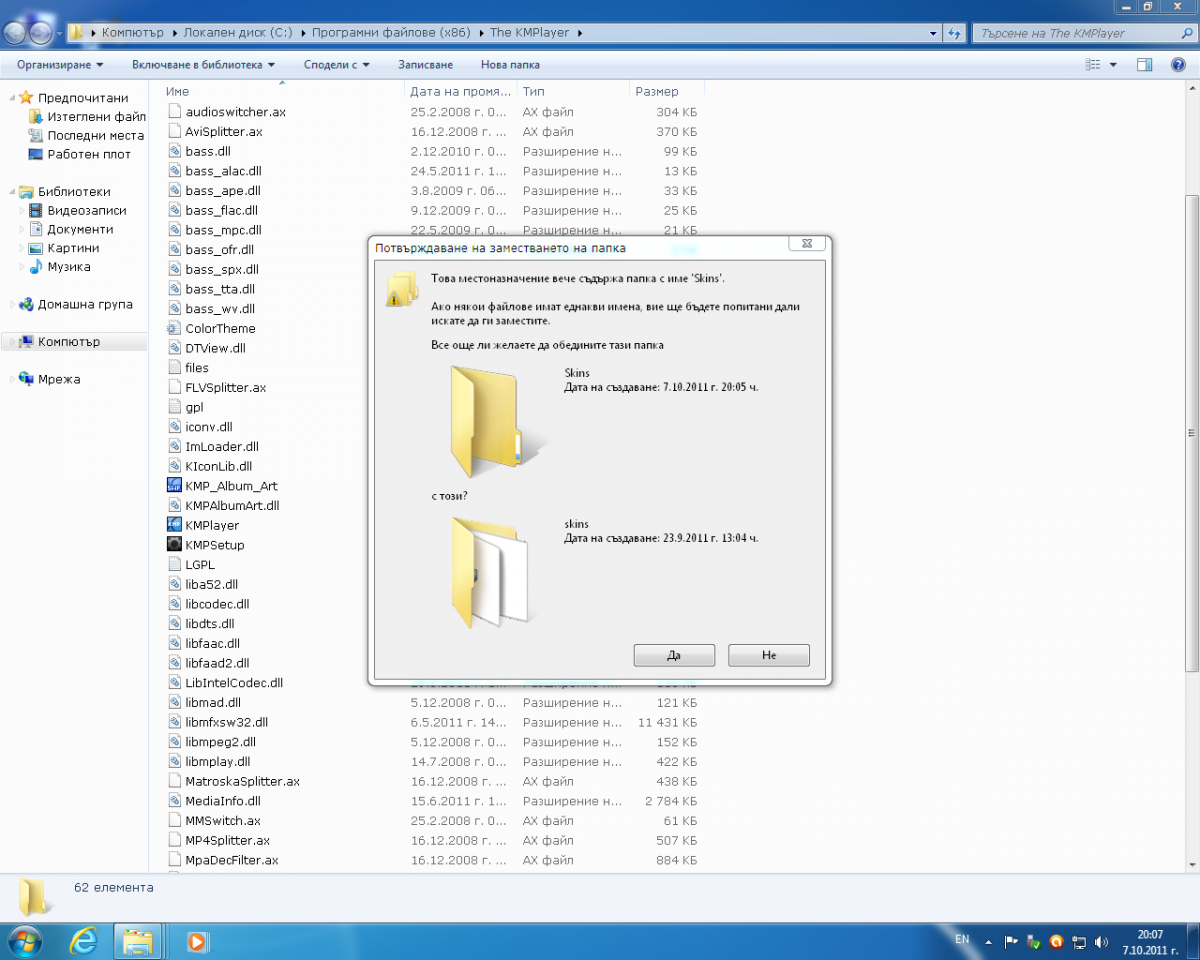Image resolution: width=1200 pixels, height=960 pixels.
Task: Click Не to cancel the folder merge
Action: pos(769,655)
